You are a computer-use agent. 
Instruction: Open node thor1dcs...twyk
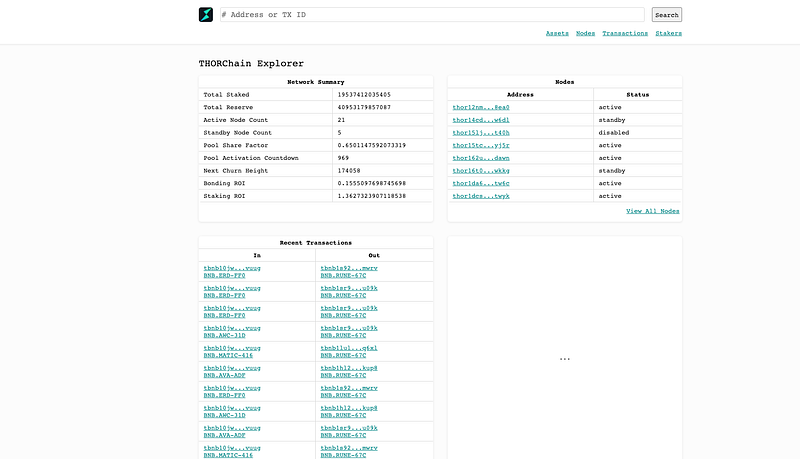(x=481, y=196)
